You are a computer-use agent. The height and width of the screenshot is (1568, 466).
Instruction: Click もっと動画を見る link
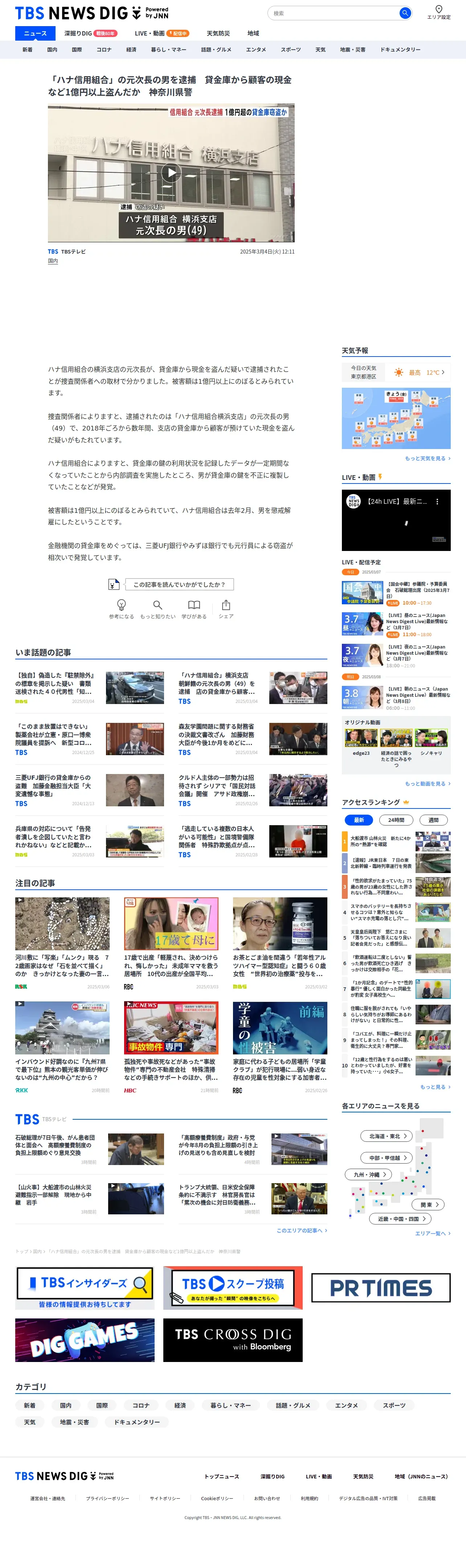pos(428,784)
